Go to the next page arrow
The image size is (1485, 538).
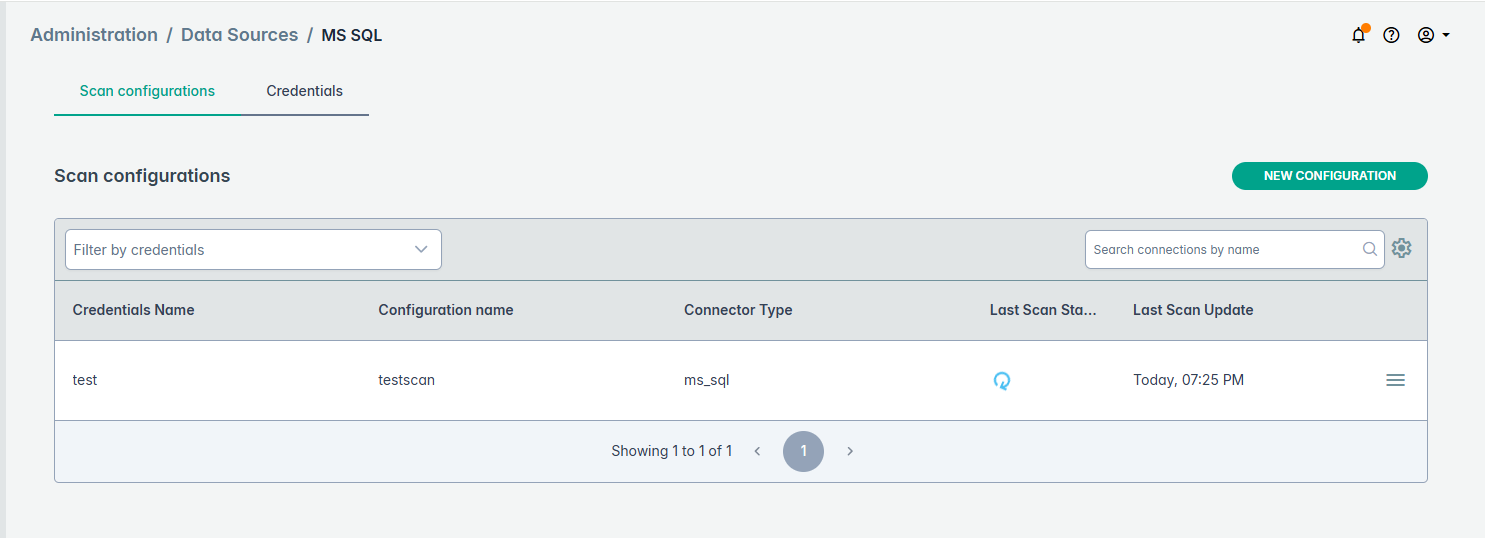(x=850, y=451)
